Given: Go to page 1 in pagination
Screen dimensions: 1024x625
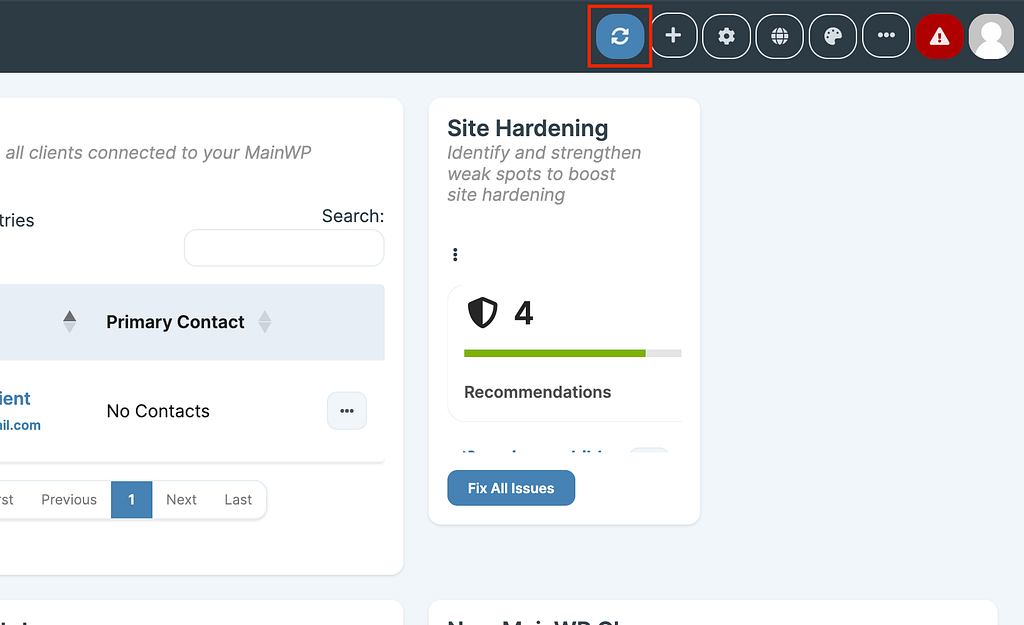Looking at the screenshot, I should pos(131,500).
